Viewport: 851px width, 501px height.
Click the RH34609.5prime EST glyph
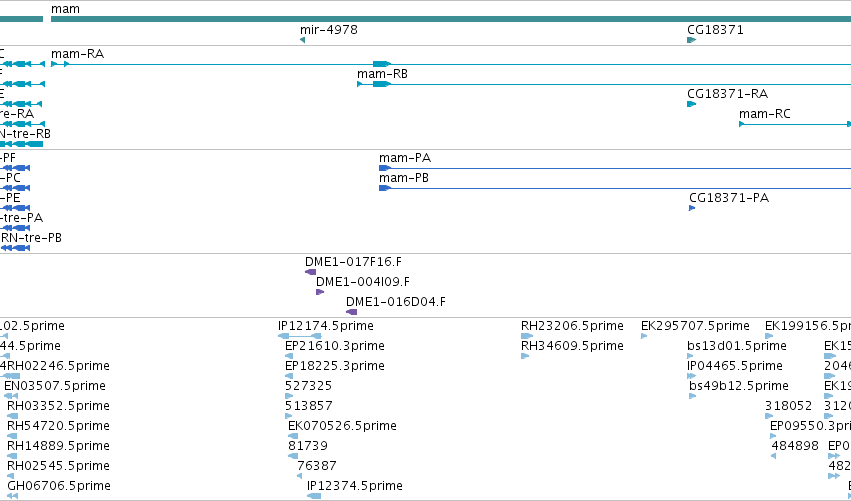click(x=525, y=356)
